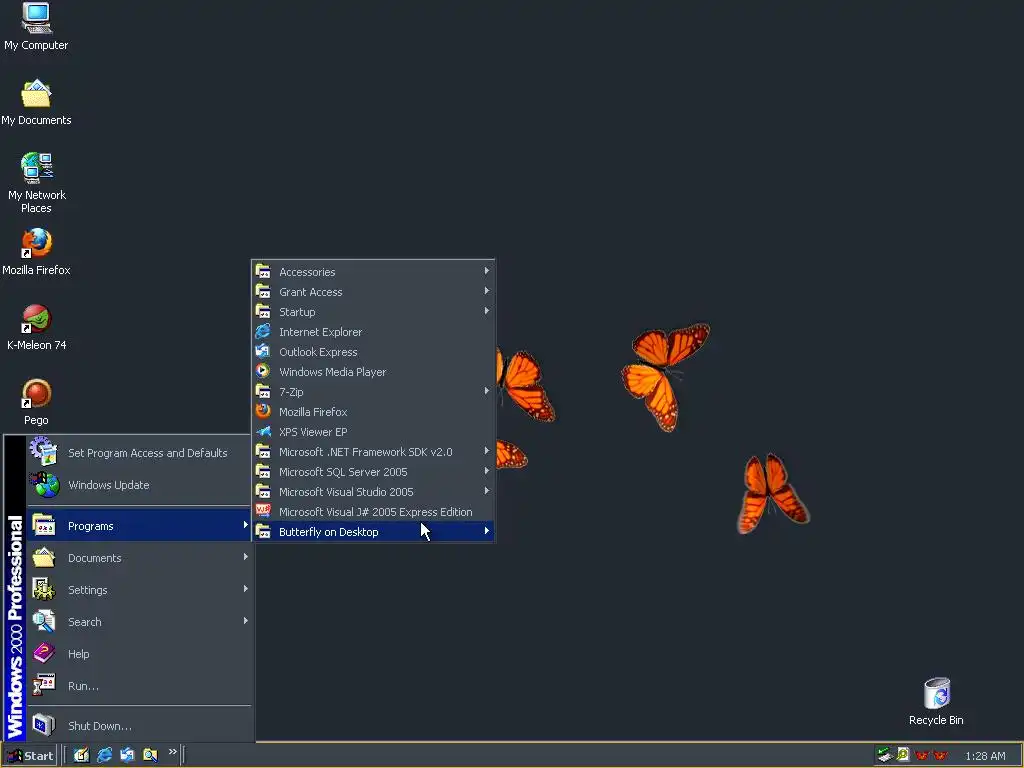This screenshot has width=1024, height=768.
Task: Show hidden quick launch items with chevron
Action: pyautogui.click(x=172, y=752)
